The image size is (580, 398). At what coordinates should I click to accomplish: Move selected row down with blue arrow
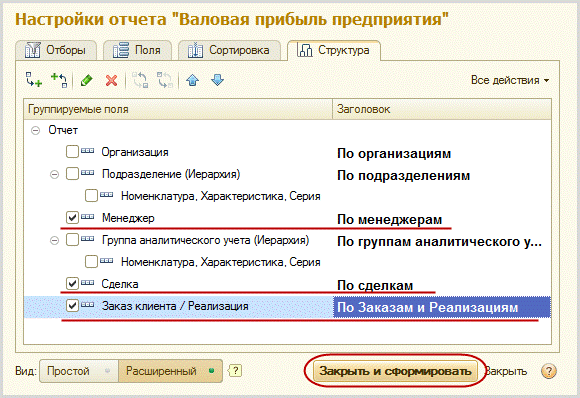pos(218,80)
